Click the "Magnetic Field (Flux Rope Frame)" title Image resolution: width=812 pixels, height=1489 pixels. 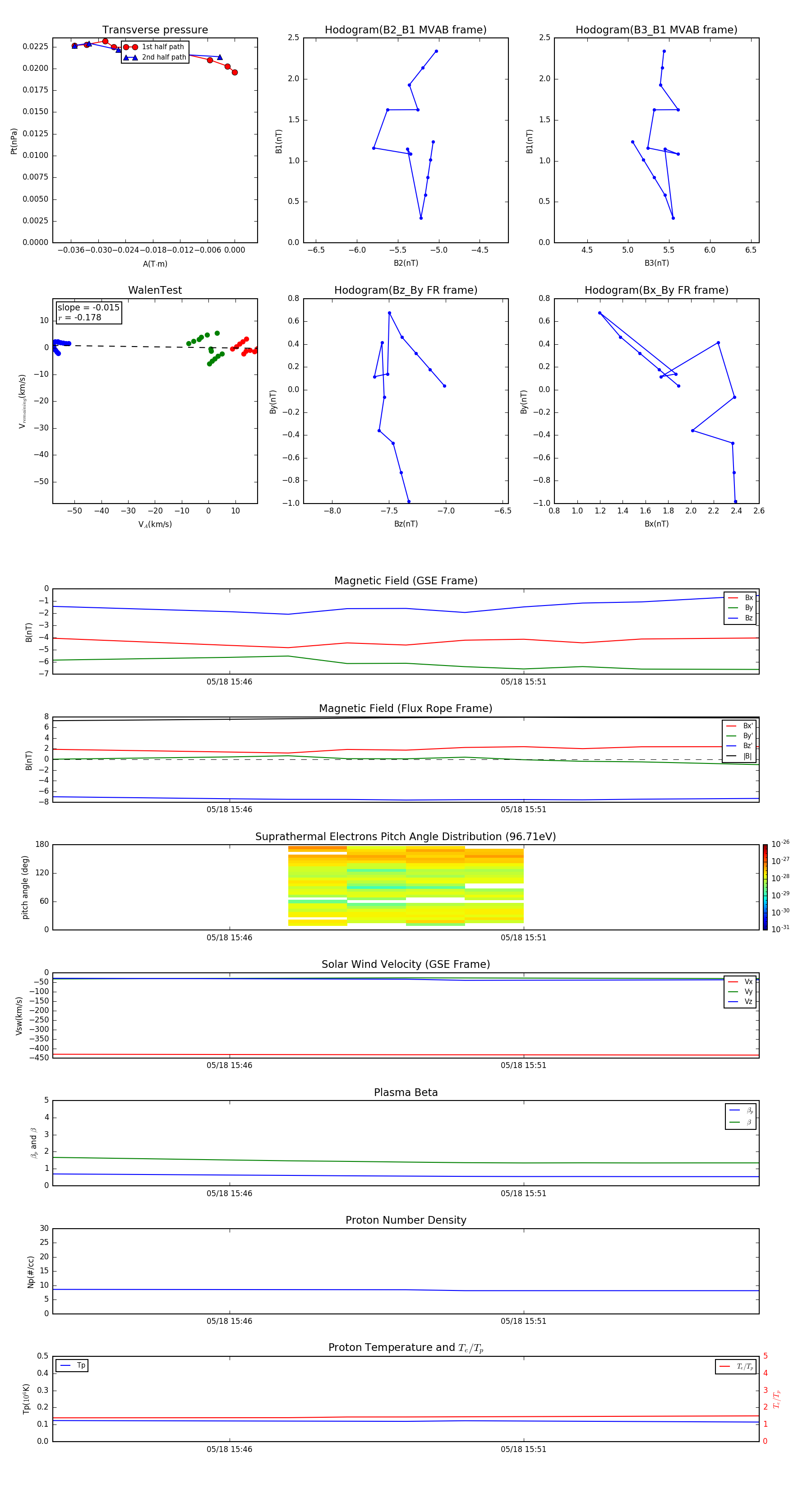406,709
